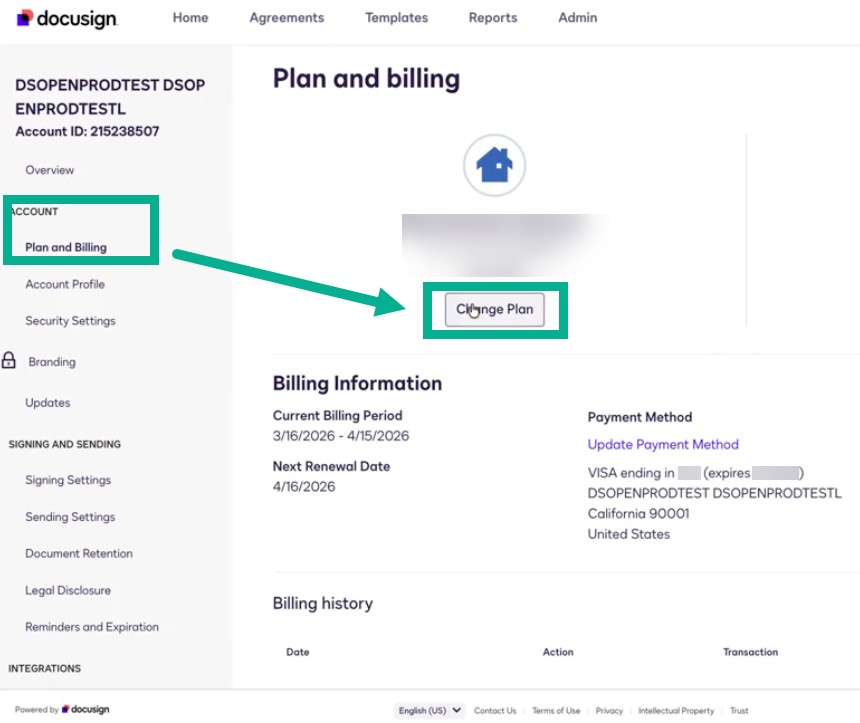The height and width of the screenshot is (723, 860).
Task: Click Contact Us in footer
Action: 495,710
